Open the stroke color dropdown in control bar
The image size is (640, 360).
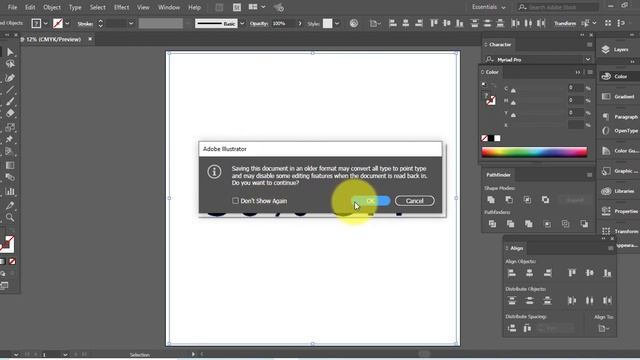[x=67, y=24]
